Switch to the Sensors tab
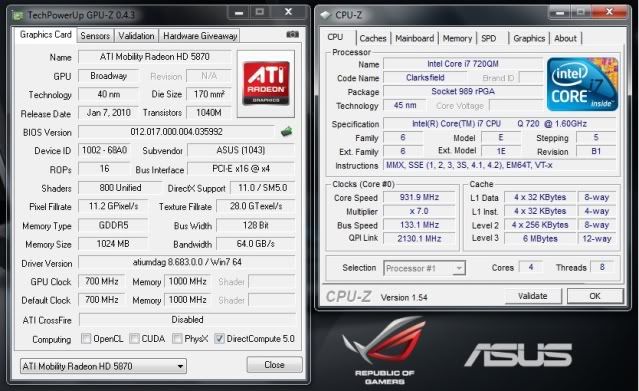This screenshot has height=391, width=639. point(95,36)
